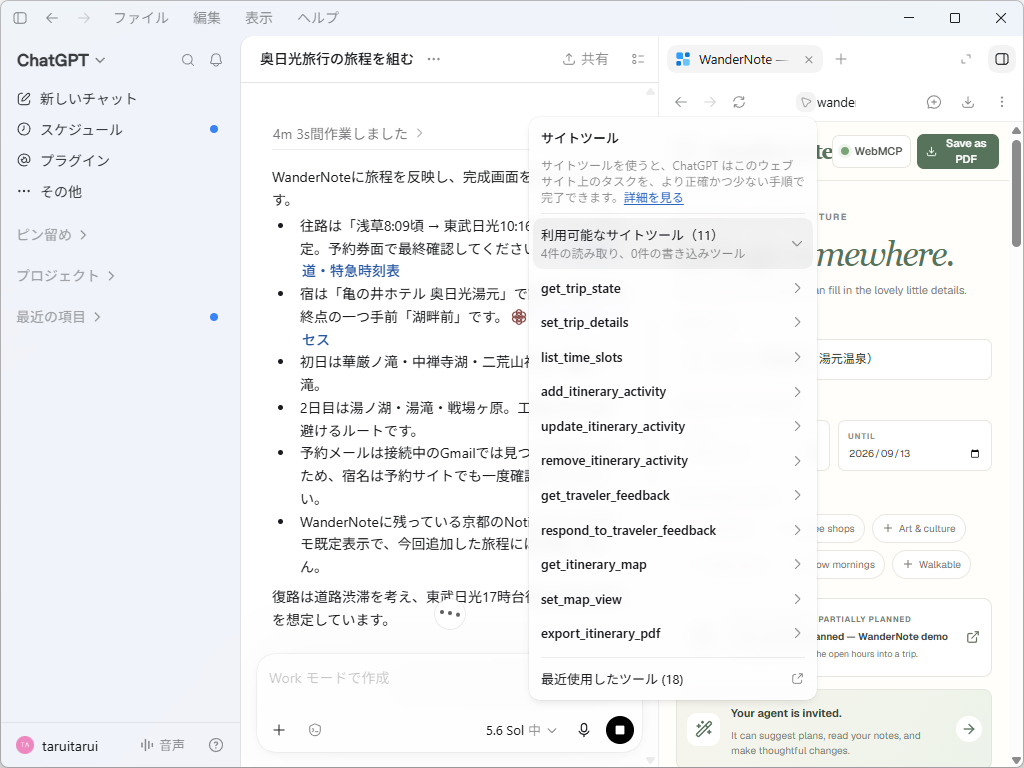Go back with the top-left arrow

pos(52,18)
